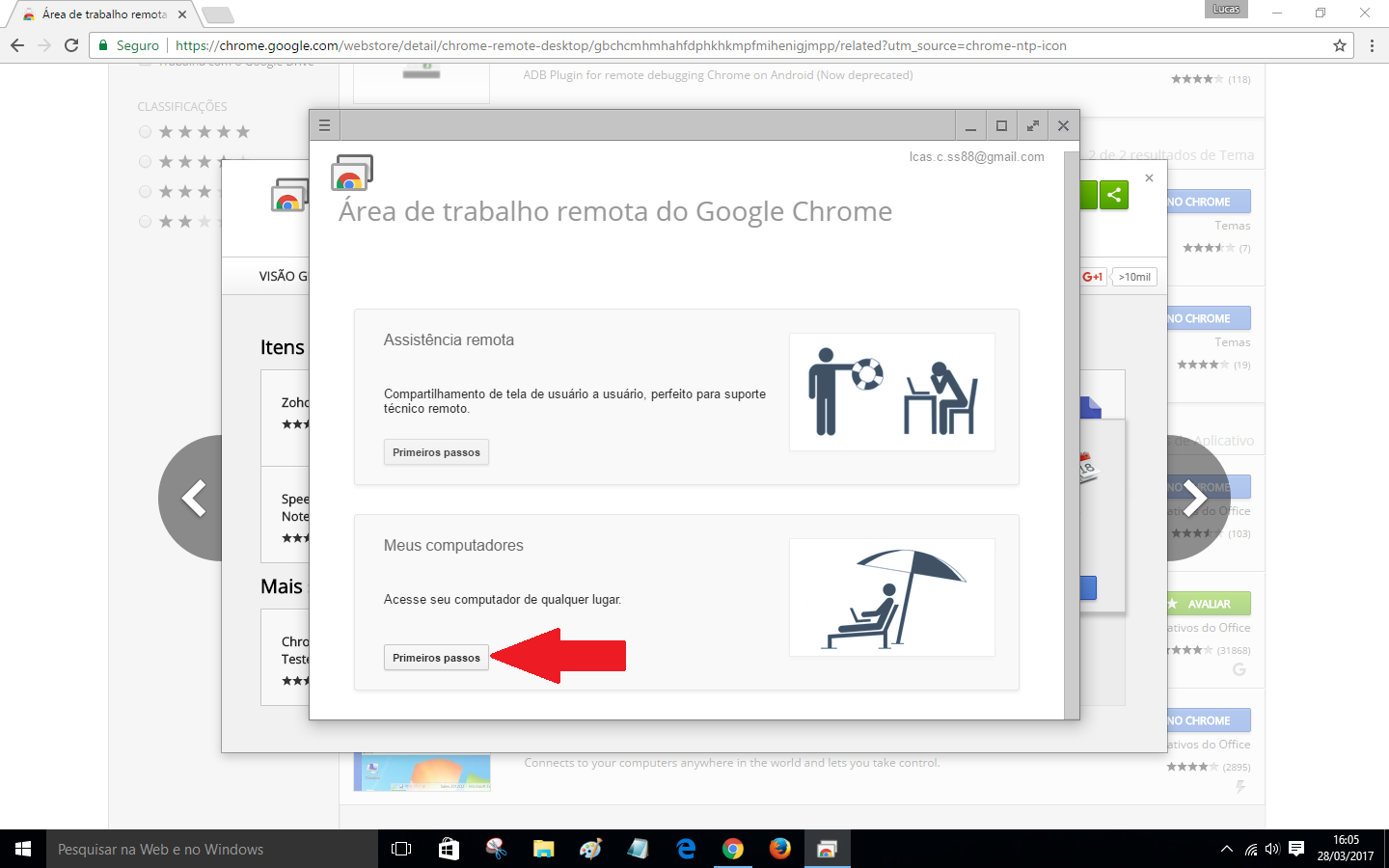
Task: Open the VISÃO GERAL tab in the webstore dialog
Action: pyautogui.click(x=284, y=276)
